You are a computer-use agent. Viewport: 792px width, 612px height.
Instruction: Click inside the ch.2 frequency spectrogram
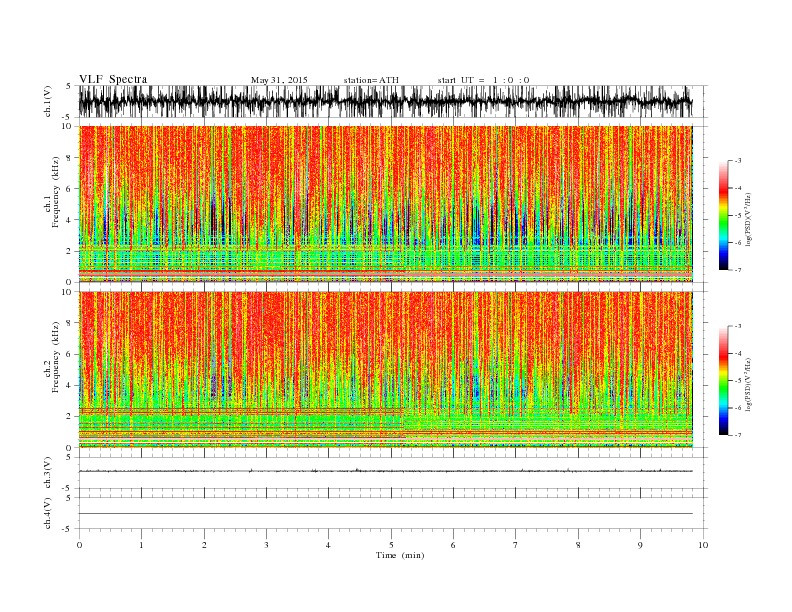(x=385, y=369)
